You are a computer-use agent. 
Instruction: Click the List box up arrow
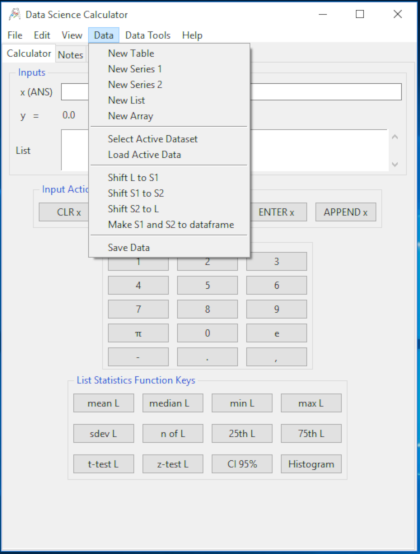(x=395, y=137)
